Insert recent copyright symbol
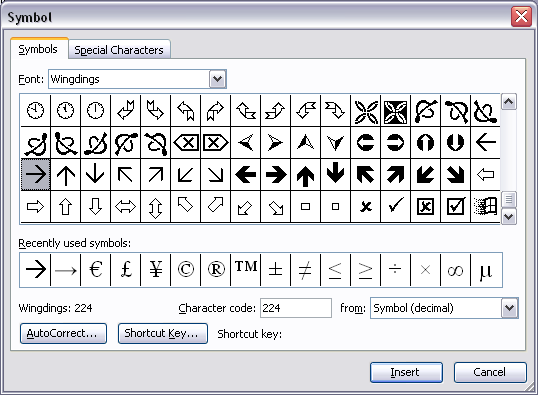This screenshot has height=395, width=538. [186, 270]
